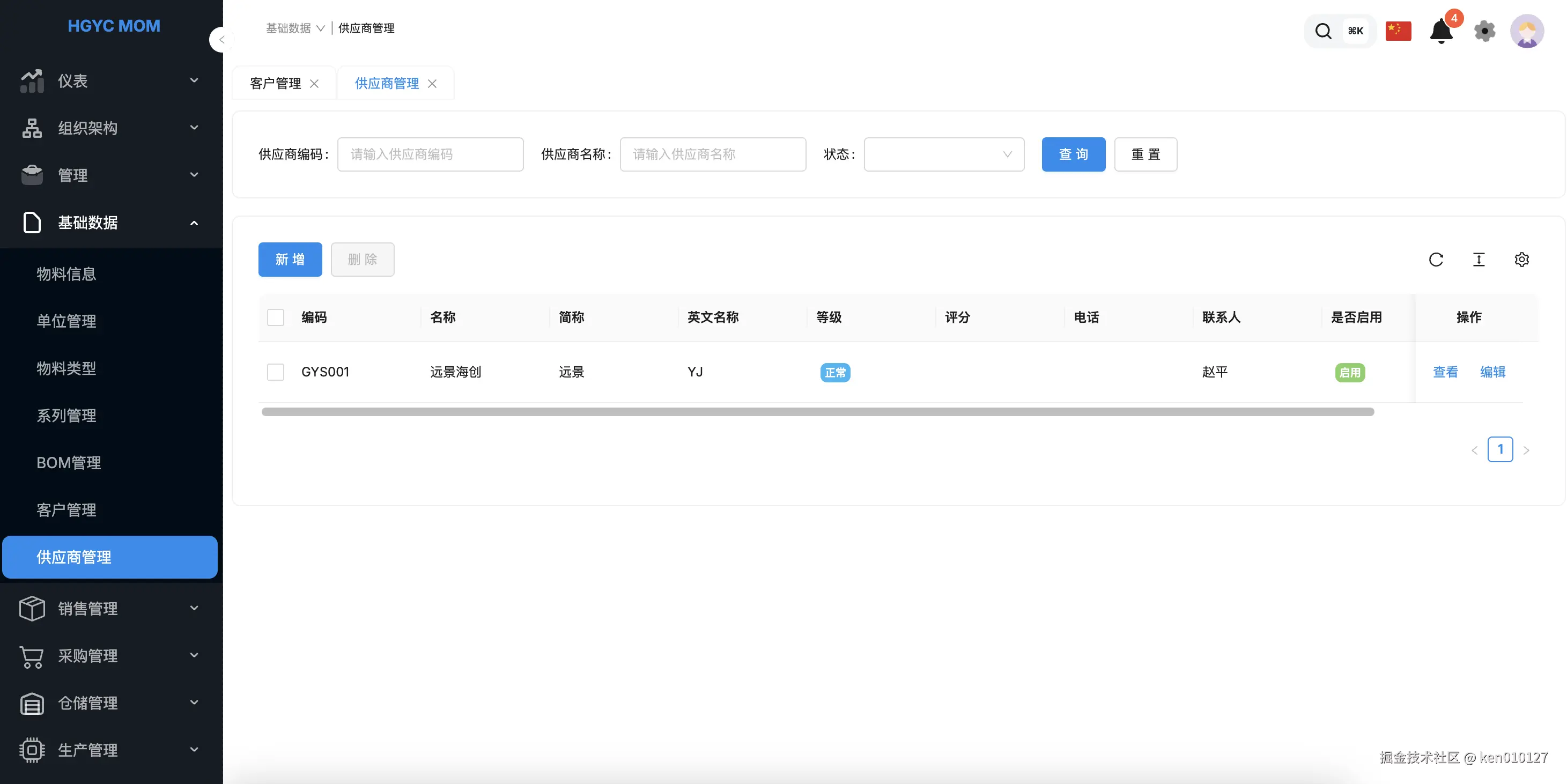1567x784 pixels.
Task: Check the GYS001 row checkbox
Action: 276,372
